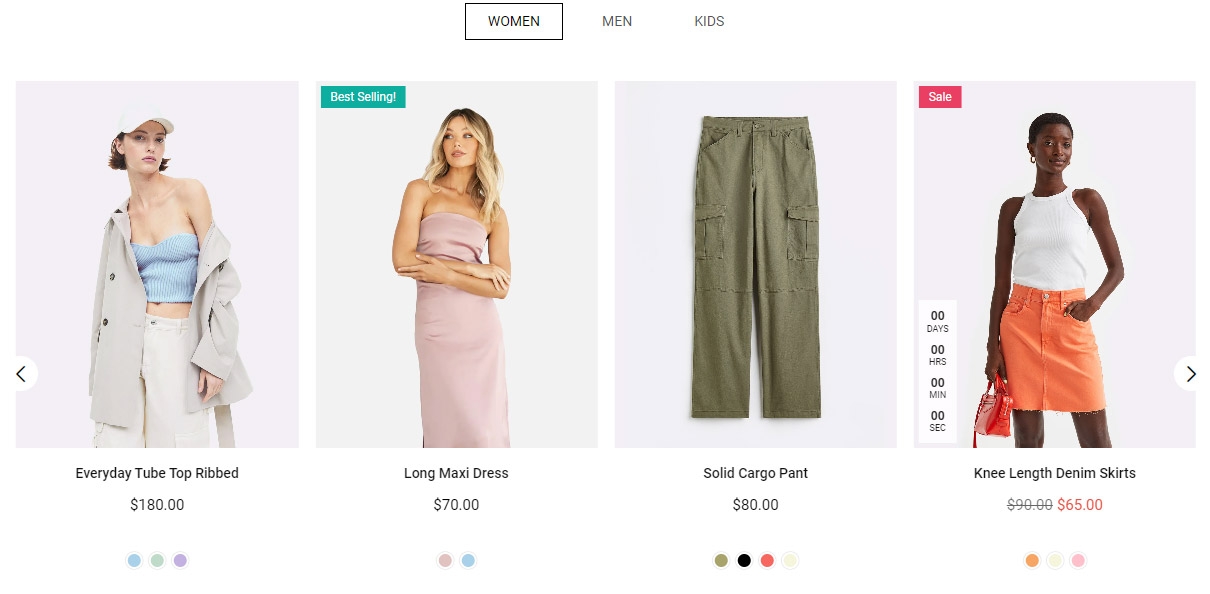Open the KIDS tab
This screenshot has height=594, width=1210.
tap(709, 21)
